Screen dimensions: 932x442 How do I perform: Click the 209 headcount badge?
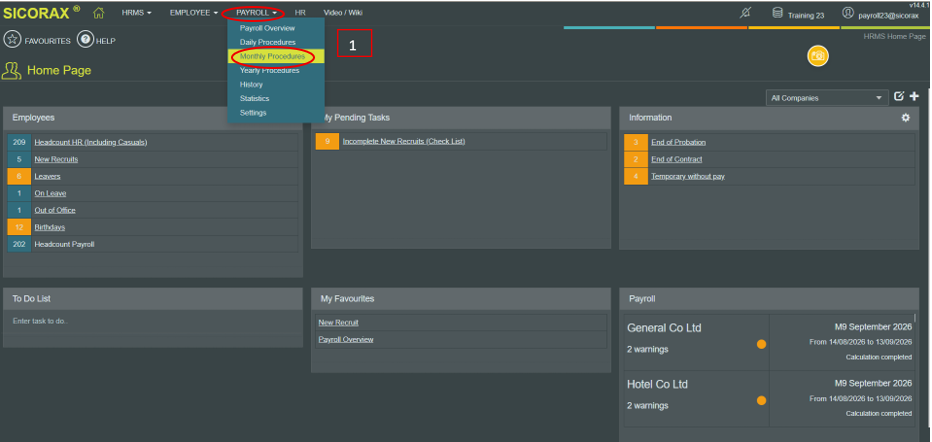point(19,142)
